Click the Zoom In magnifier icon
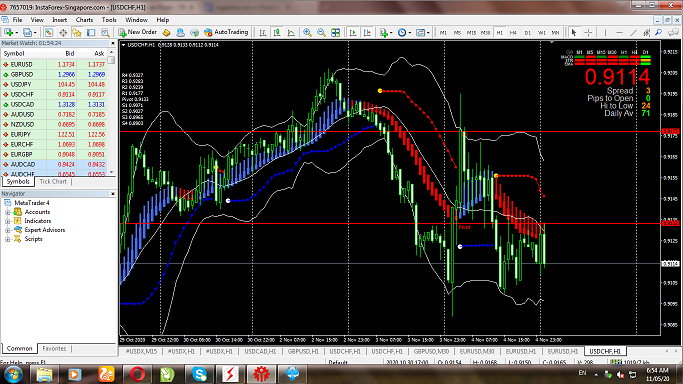The height and width of the screenshot is (384, 683). (x=308, y=32)
